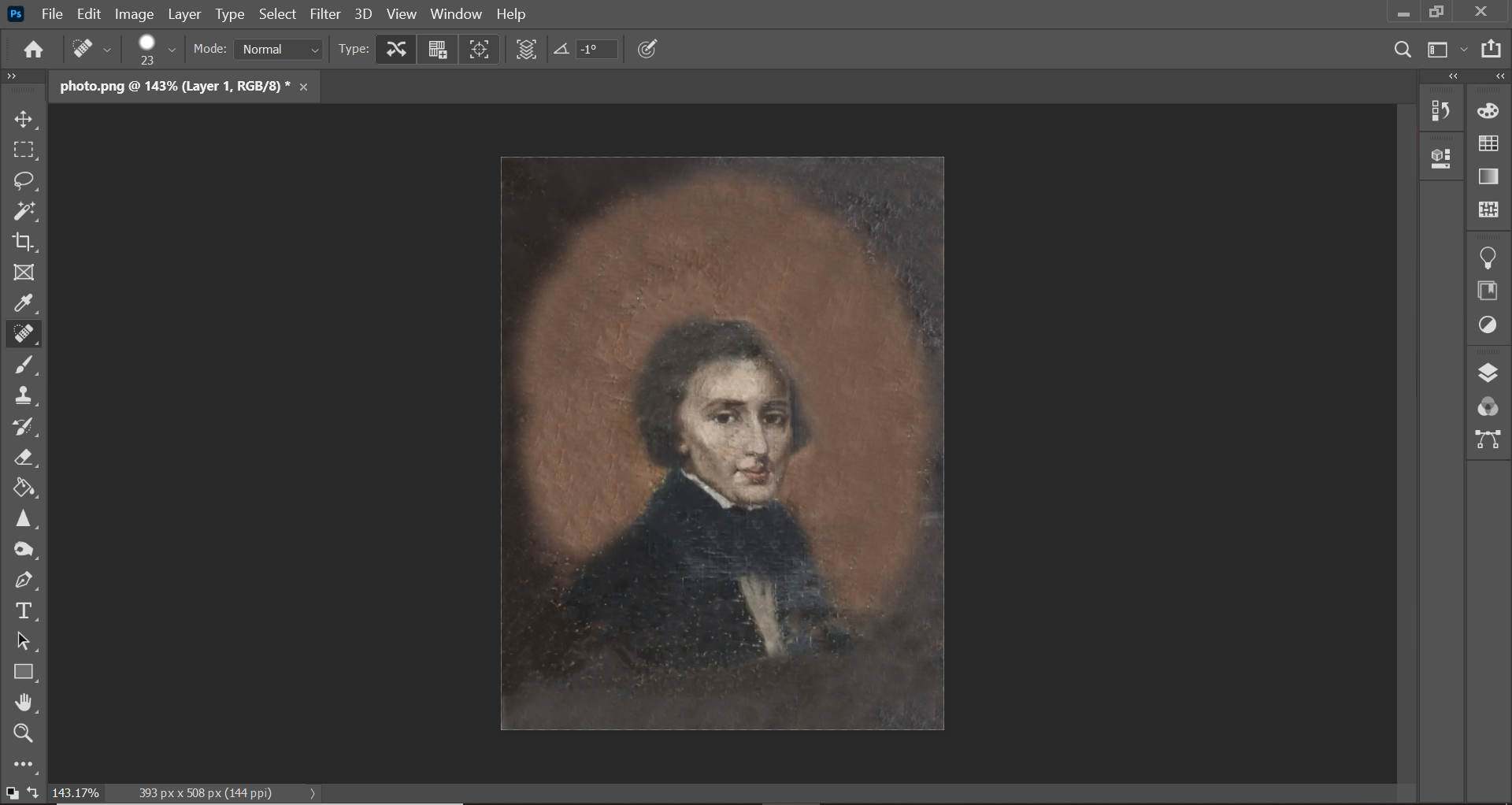Close the photo.png document tab
1512x805 pixels.
coord(304,87)
